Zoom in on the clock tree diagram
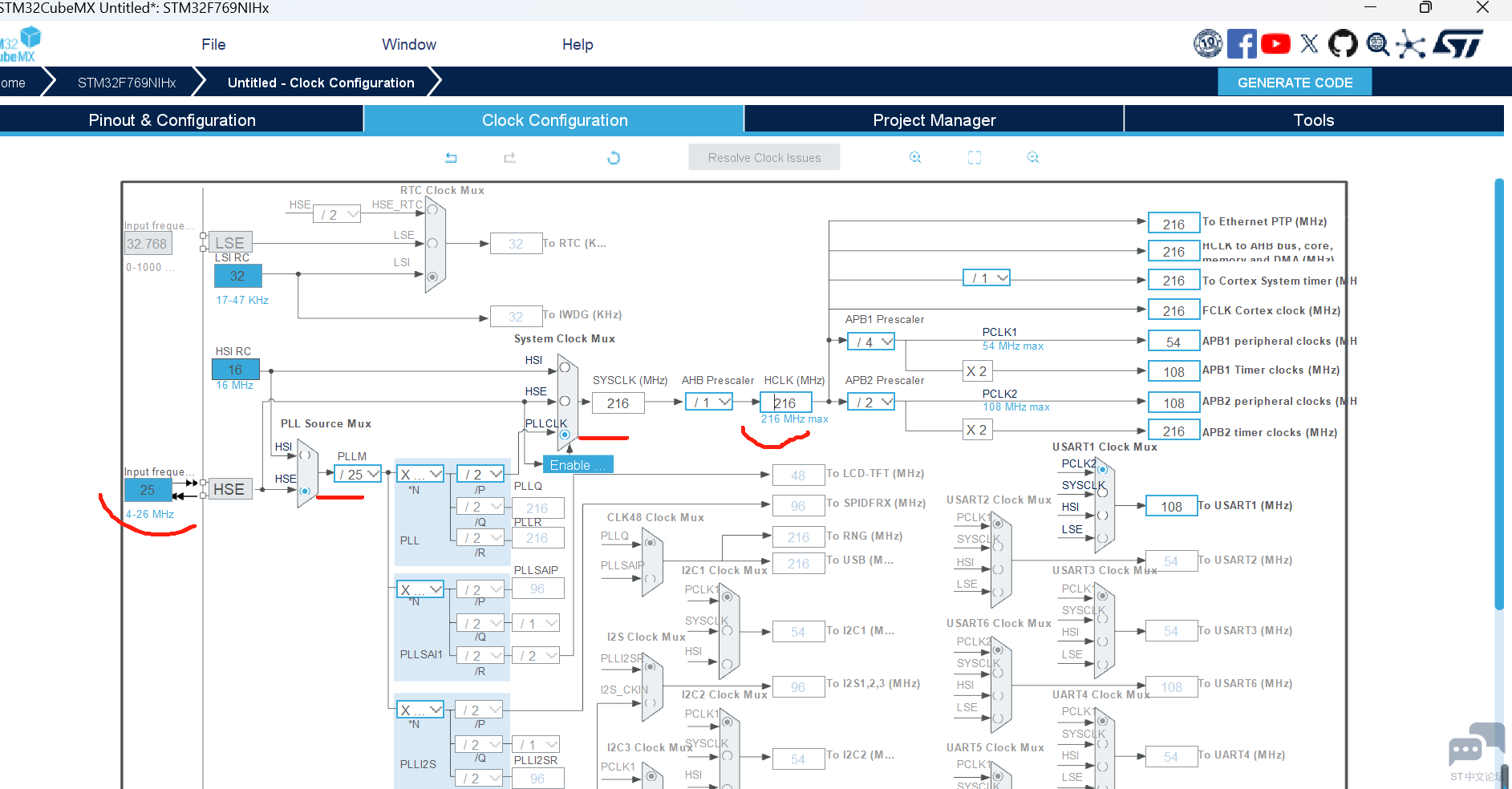This screenshot has height=789, width=1512. pyautogui.click(x=915, y=158)
